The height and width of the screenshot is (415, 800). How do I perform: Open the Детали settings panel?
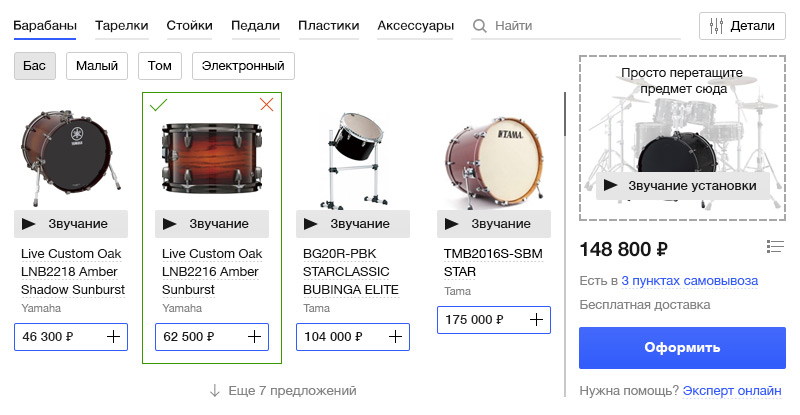pyautogui.click(x=742, y=26)
